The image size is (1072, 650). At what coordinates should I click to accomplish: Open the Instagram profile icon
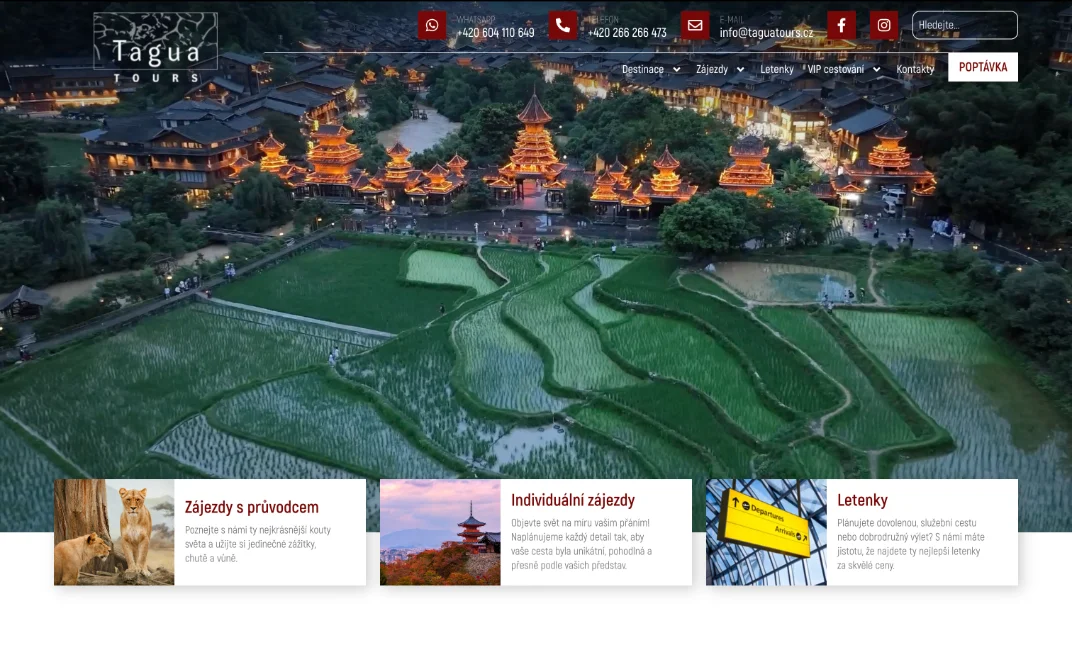(884, 25)
